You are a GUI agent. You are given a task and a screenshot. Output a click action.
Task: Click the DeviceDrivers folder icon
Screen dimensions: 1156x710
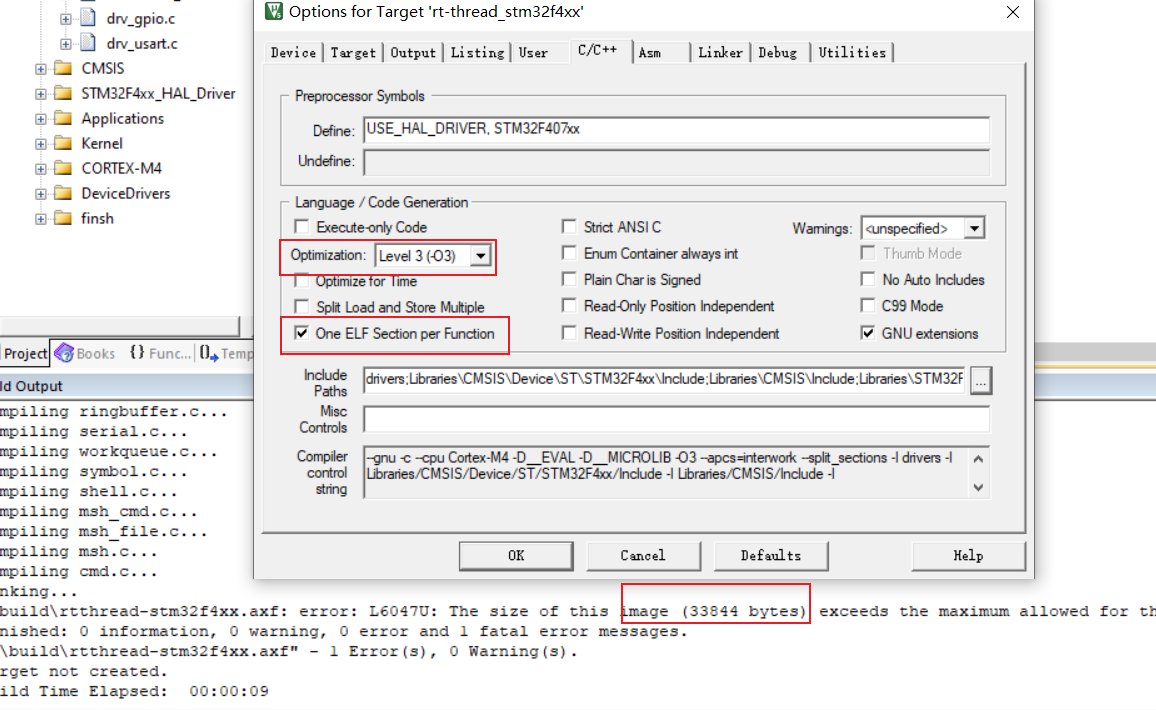click(63, 194)
